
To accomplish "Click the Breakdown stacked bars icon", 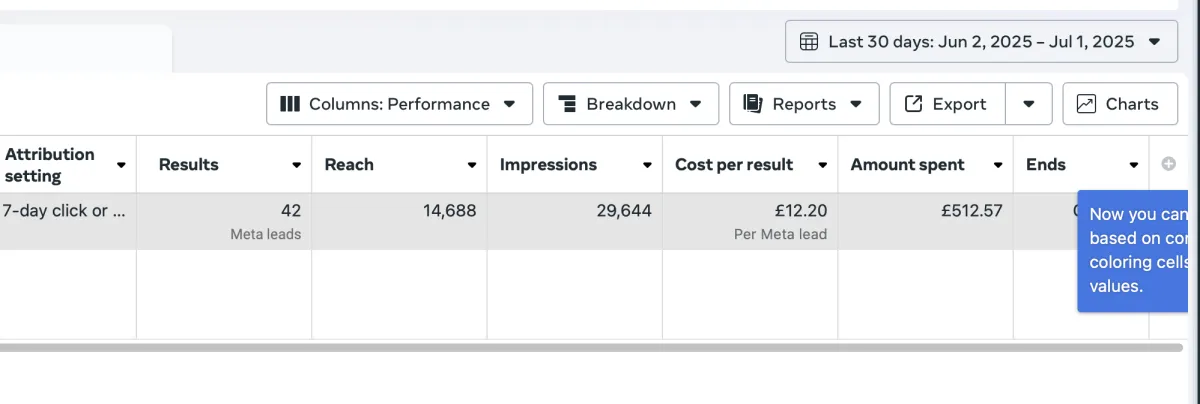I will [x=567, y=104].
